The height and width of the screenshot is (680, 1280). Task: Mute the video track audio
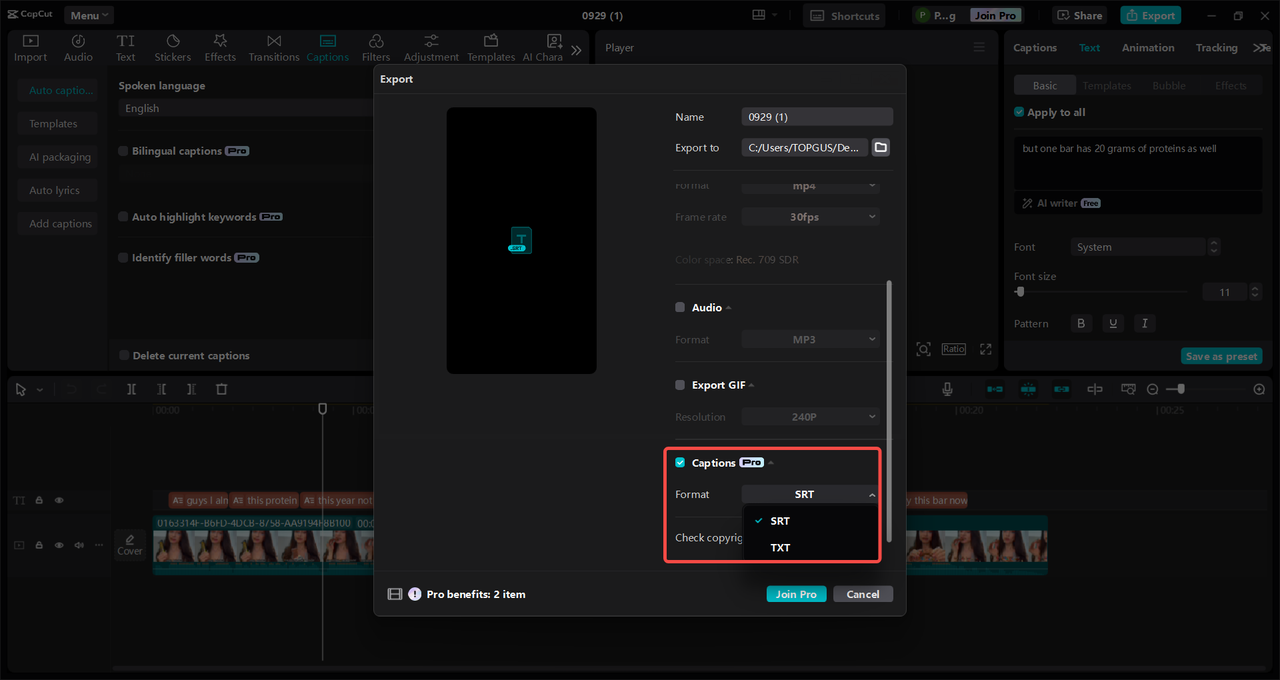[x=78, y=545]
